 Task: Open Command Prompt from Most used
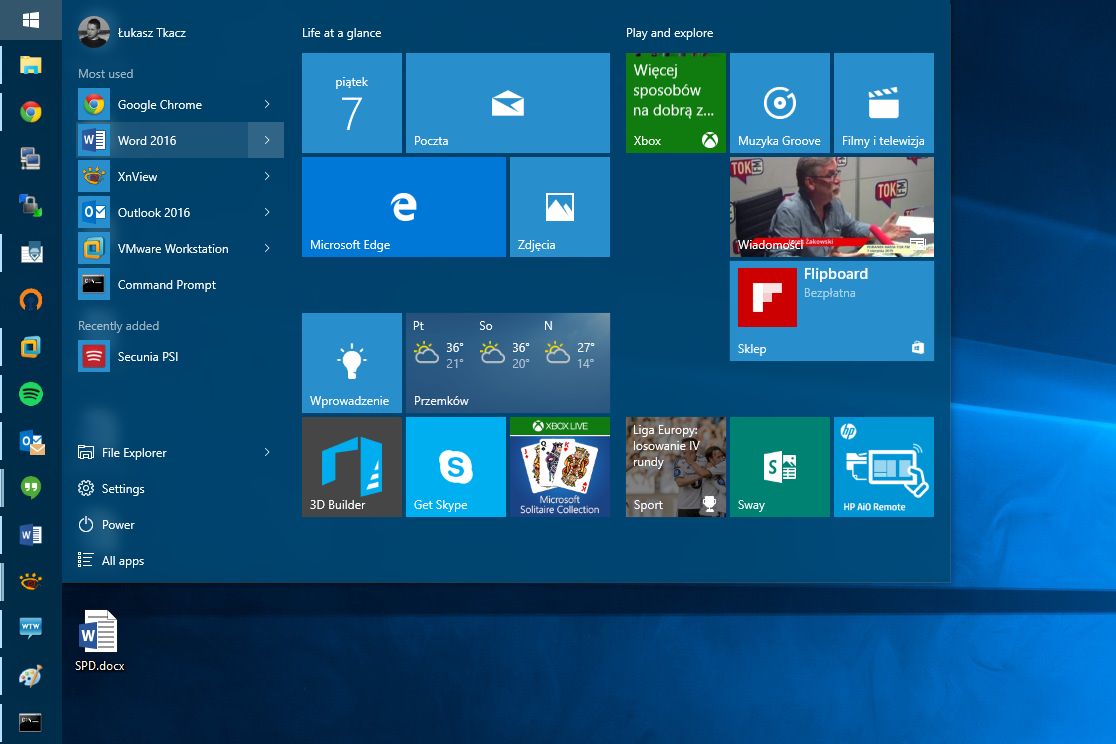point(181,285)
